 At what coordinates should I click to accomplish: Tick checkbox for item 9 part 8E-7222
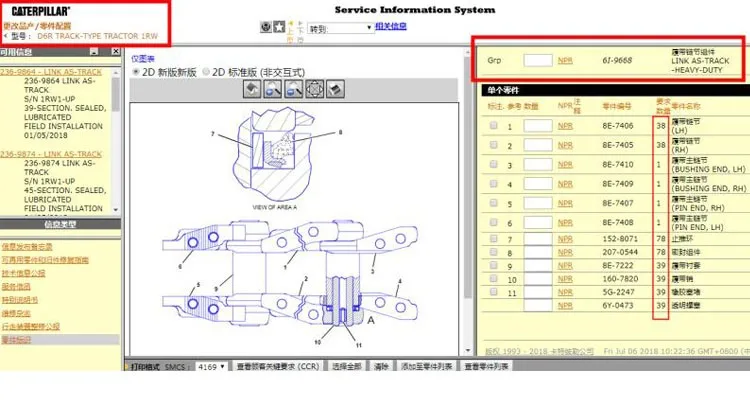[494, 265]
